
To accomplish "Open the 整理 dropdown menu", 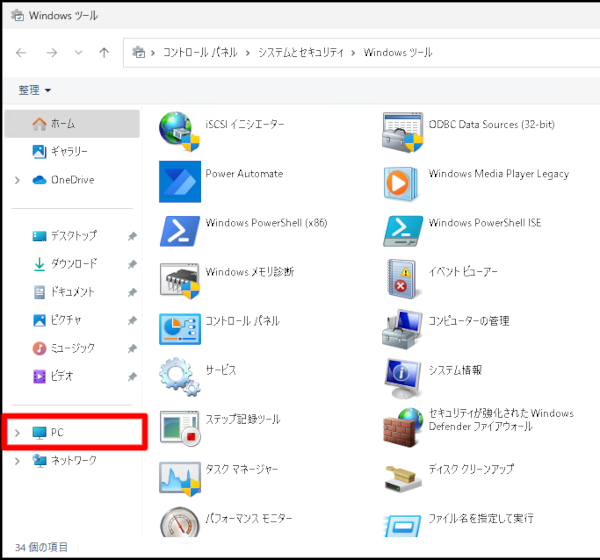I will pyautogui.click(x=34, y=90).
